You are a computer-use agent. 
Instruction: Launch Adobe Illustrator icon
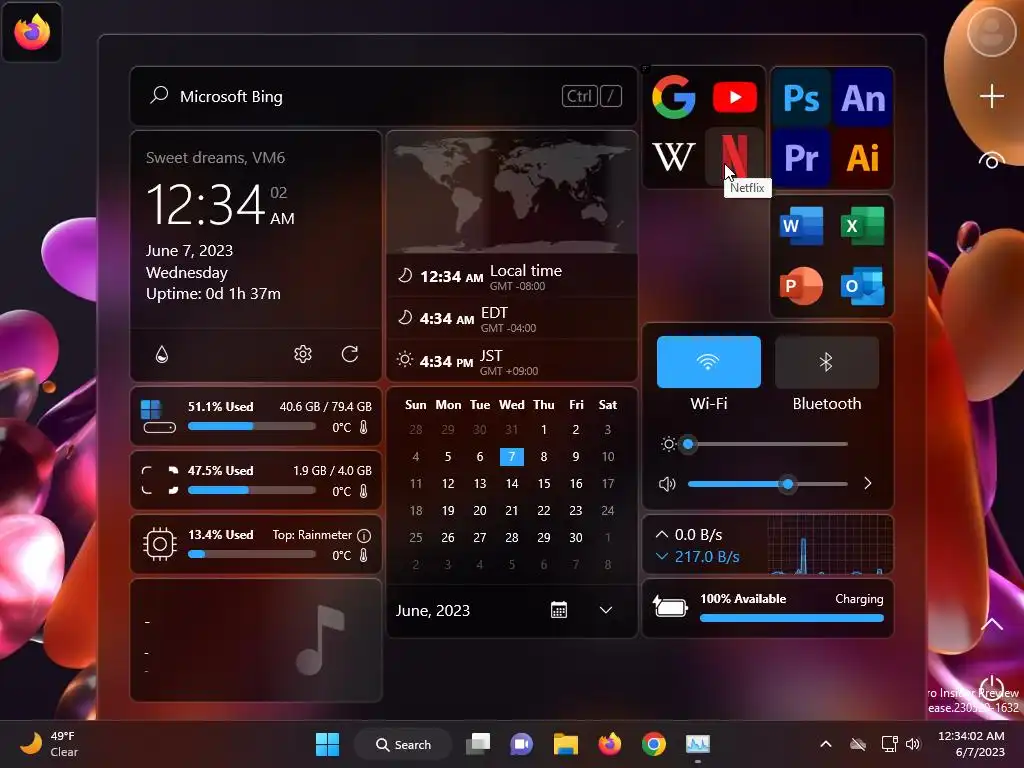[863, 157]
